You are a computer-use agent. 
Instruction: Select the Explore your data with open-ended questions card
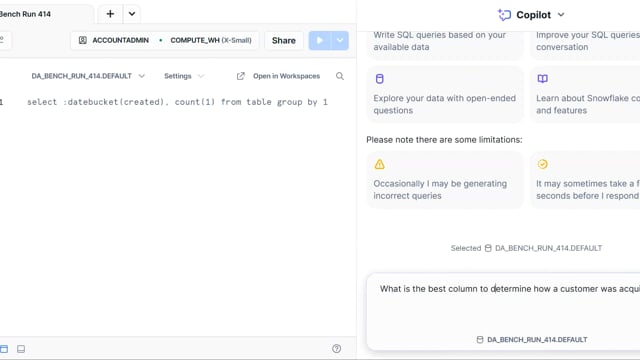[x=445, y=95]
